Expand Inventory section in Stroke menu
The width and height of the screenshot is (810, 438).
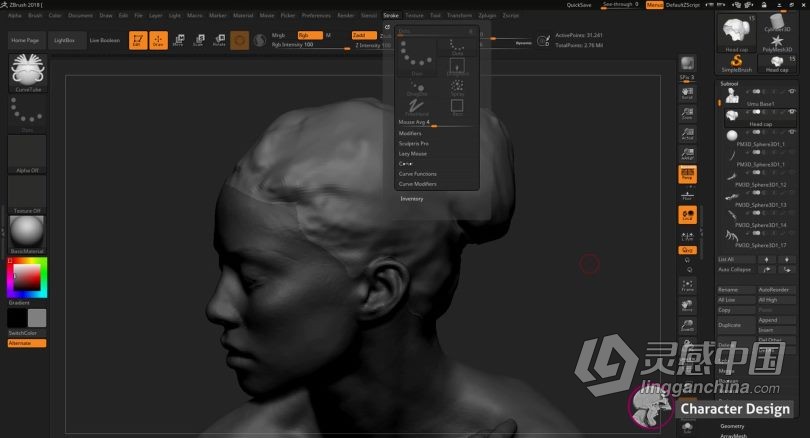412,199
